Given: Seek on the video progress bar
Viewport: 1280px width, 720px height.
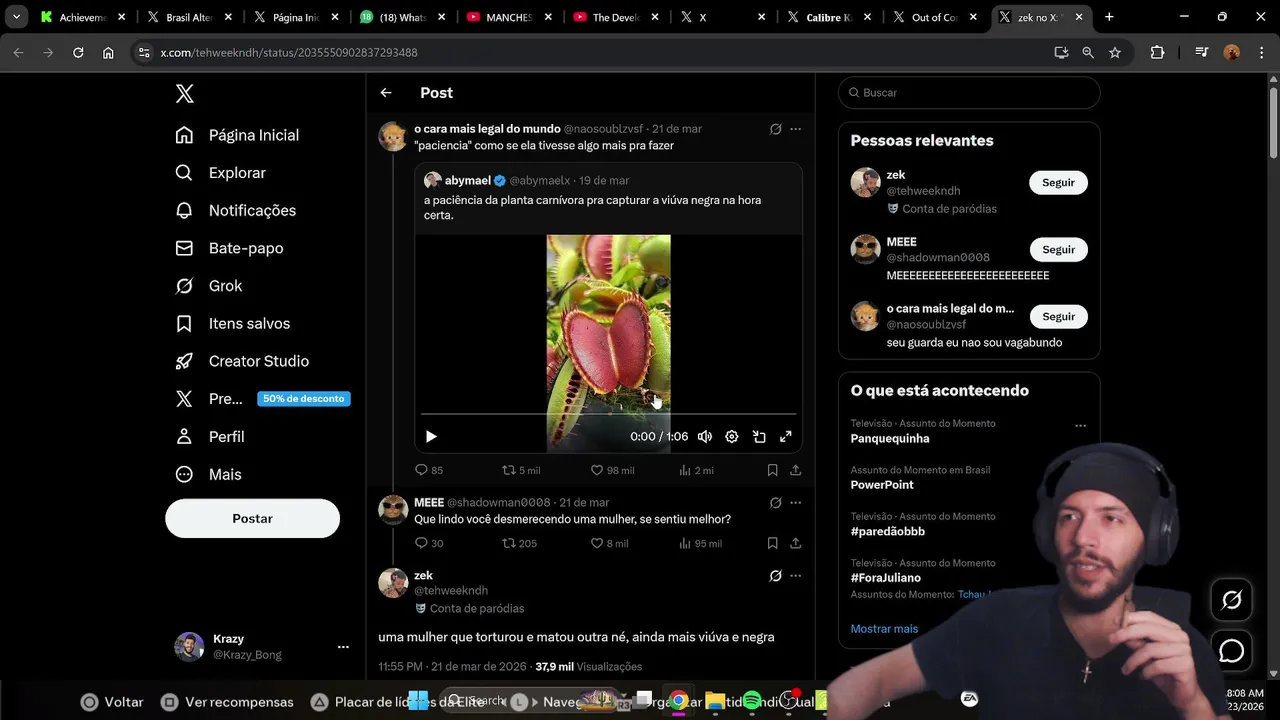Looking at the screenshot, I should 608,413.
